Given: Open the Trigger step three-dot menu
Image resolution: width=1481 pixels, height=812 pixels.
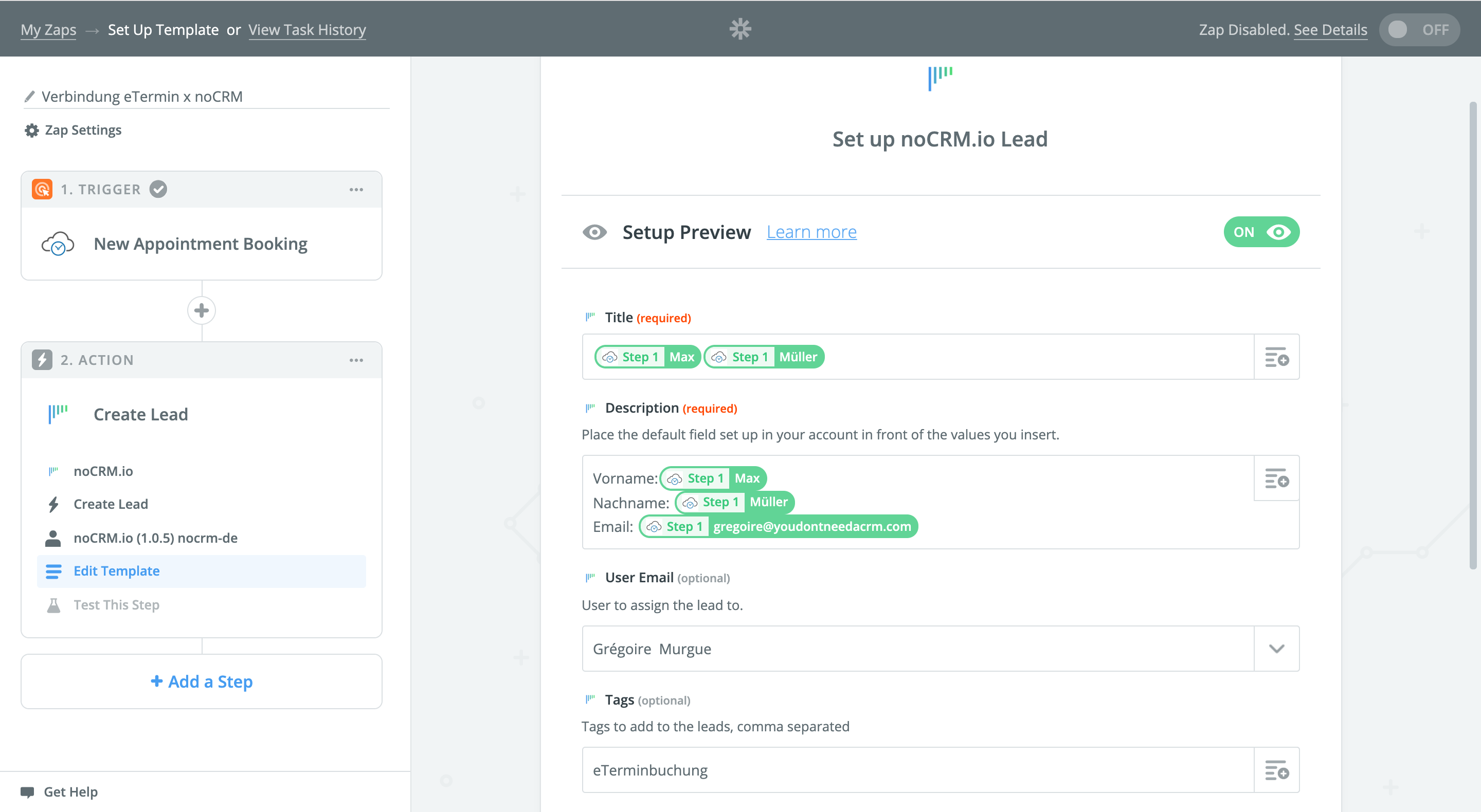Looking at the screenshot, I should [356, 190].
